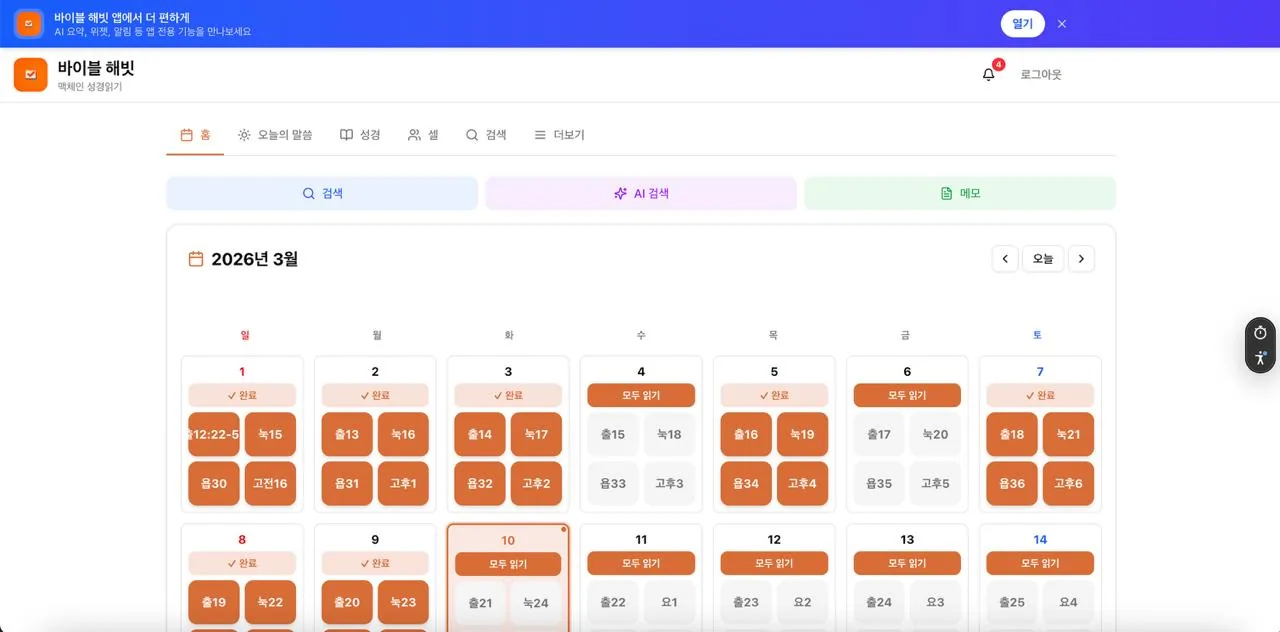Open the accessibility widget icon

1260,358
